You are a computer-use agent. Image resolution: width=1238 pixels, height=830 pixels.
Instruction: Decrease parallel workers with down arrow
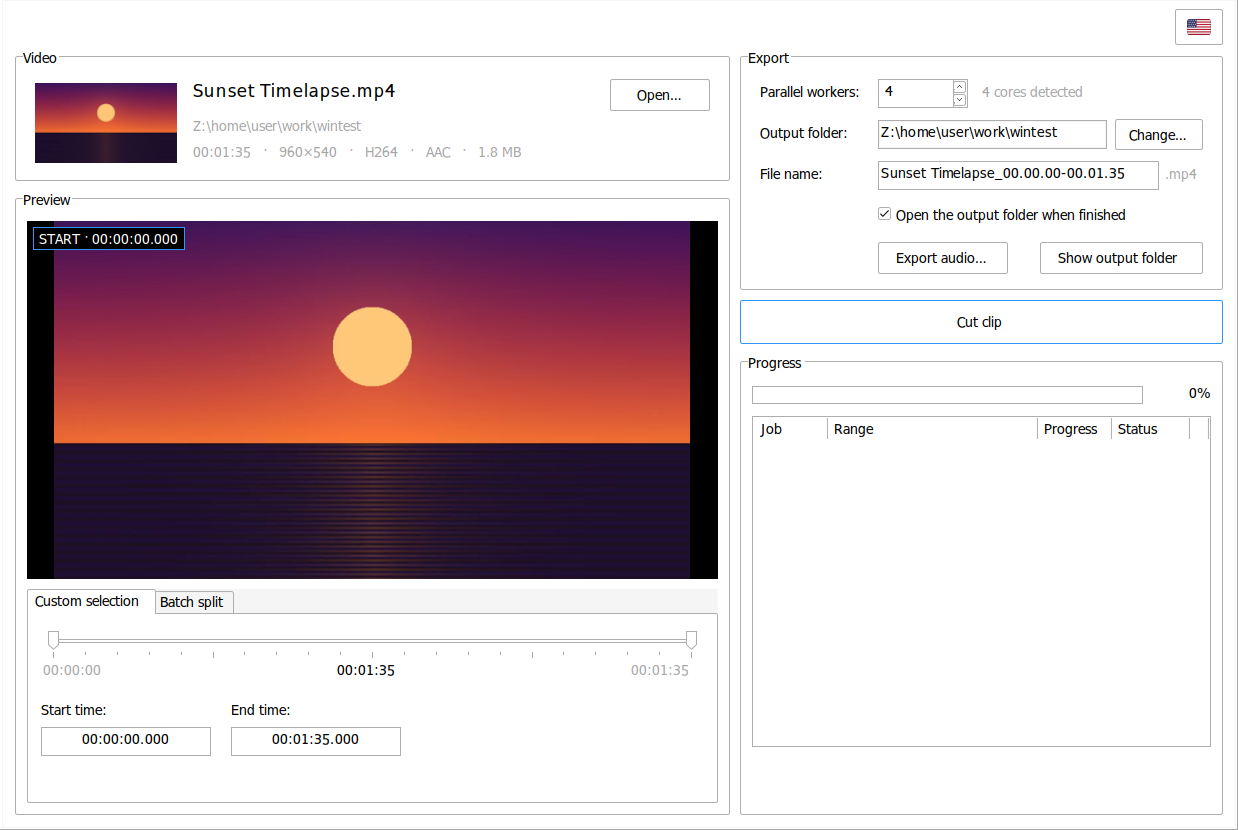pyautogui.click(x=960, y=100)
